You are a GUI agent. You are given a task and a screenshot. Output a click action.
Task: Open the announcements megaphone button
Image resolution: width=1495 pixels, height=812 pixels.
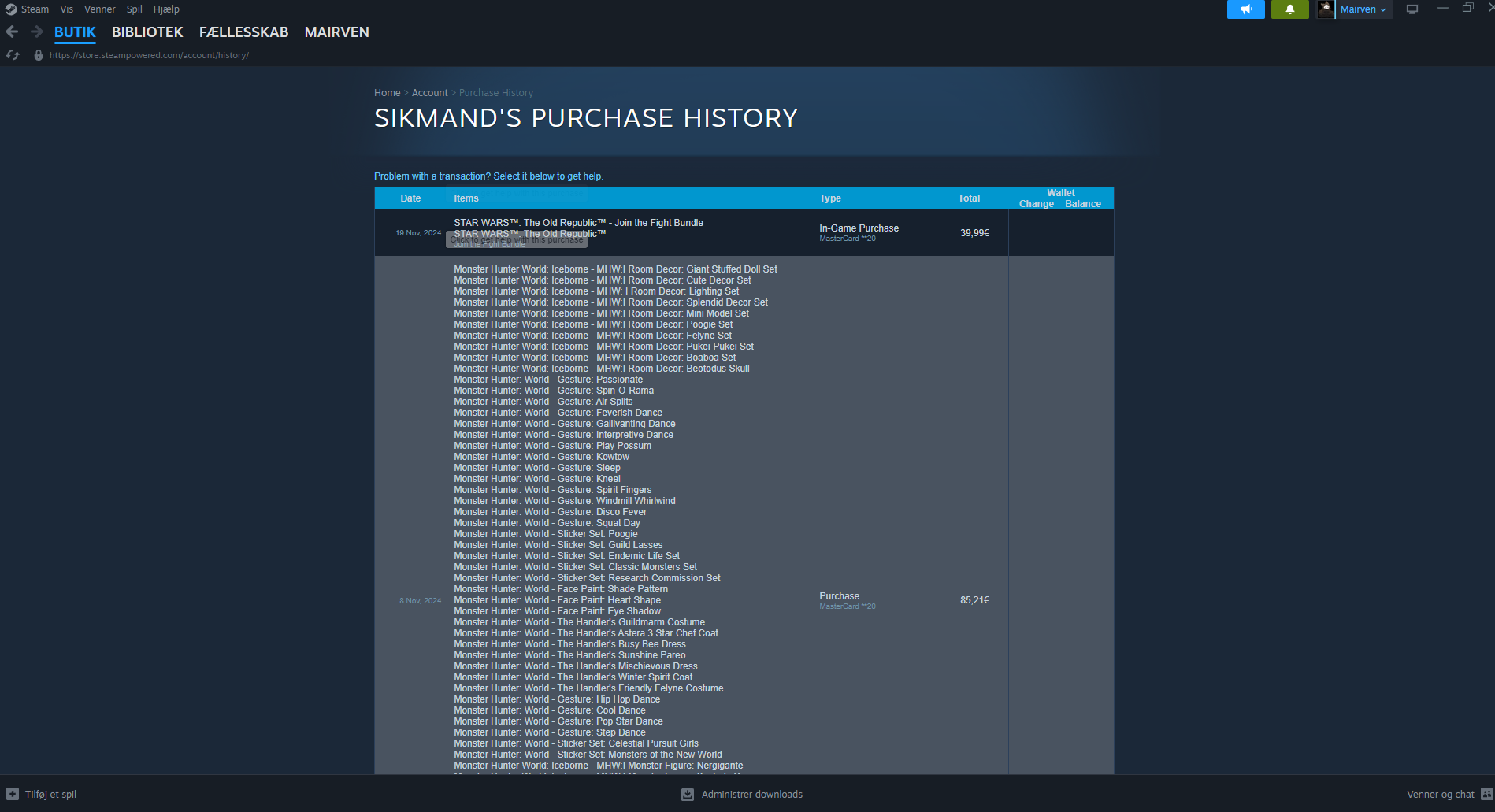(x=1245, y=9)
